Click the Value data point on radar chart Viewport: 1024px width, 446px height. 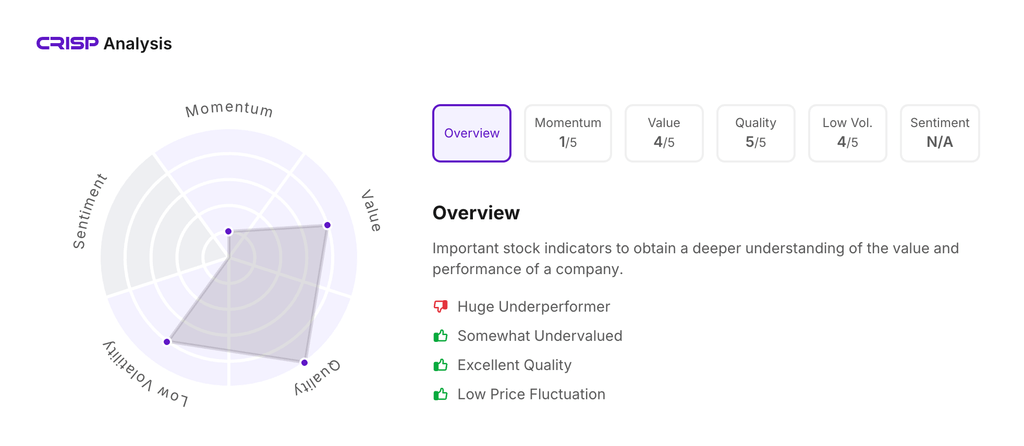pyautogui.click(x=327, y=225)
